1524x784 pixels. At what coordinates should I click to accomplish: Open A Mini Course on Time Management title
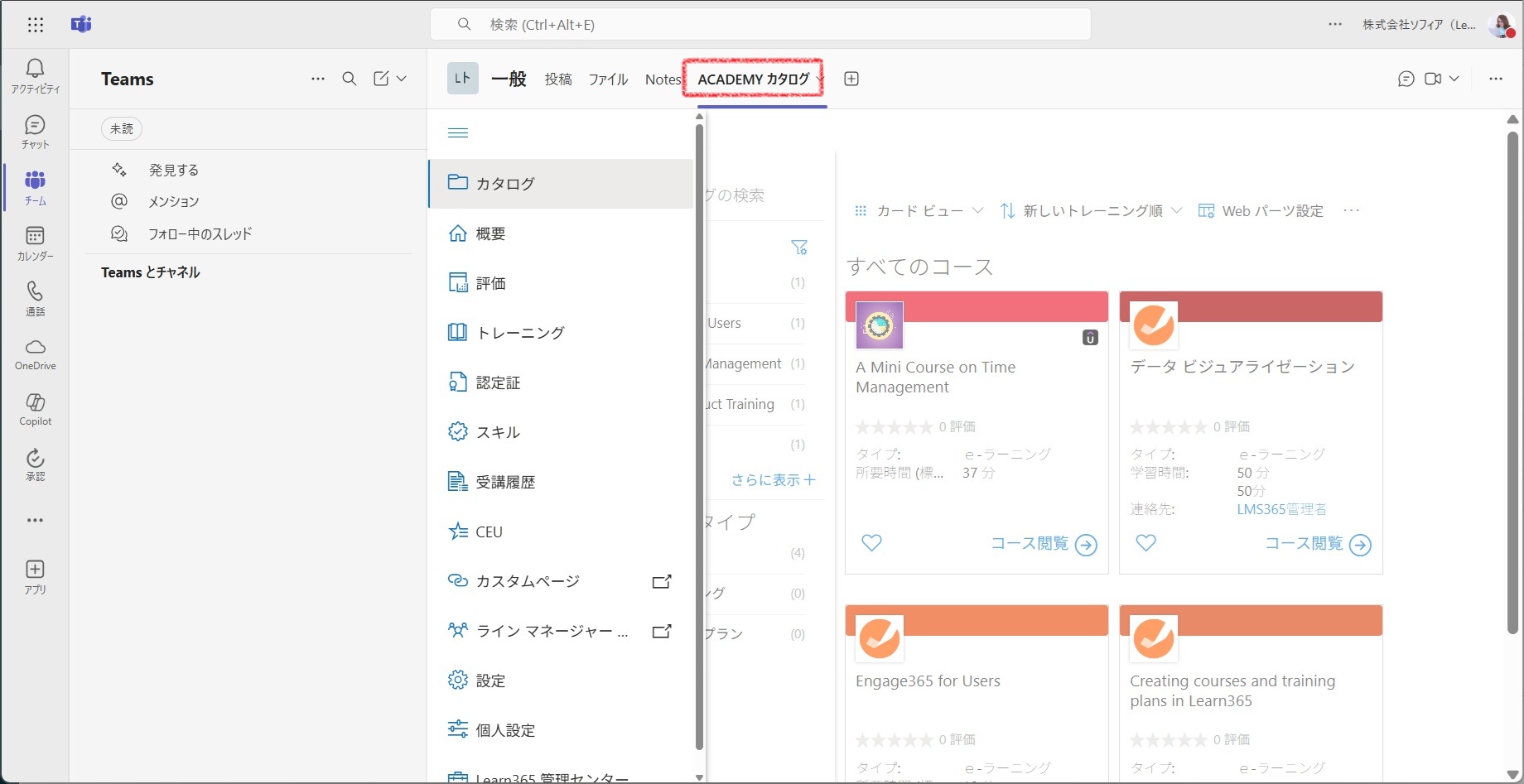[935, 377]
